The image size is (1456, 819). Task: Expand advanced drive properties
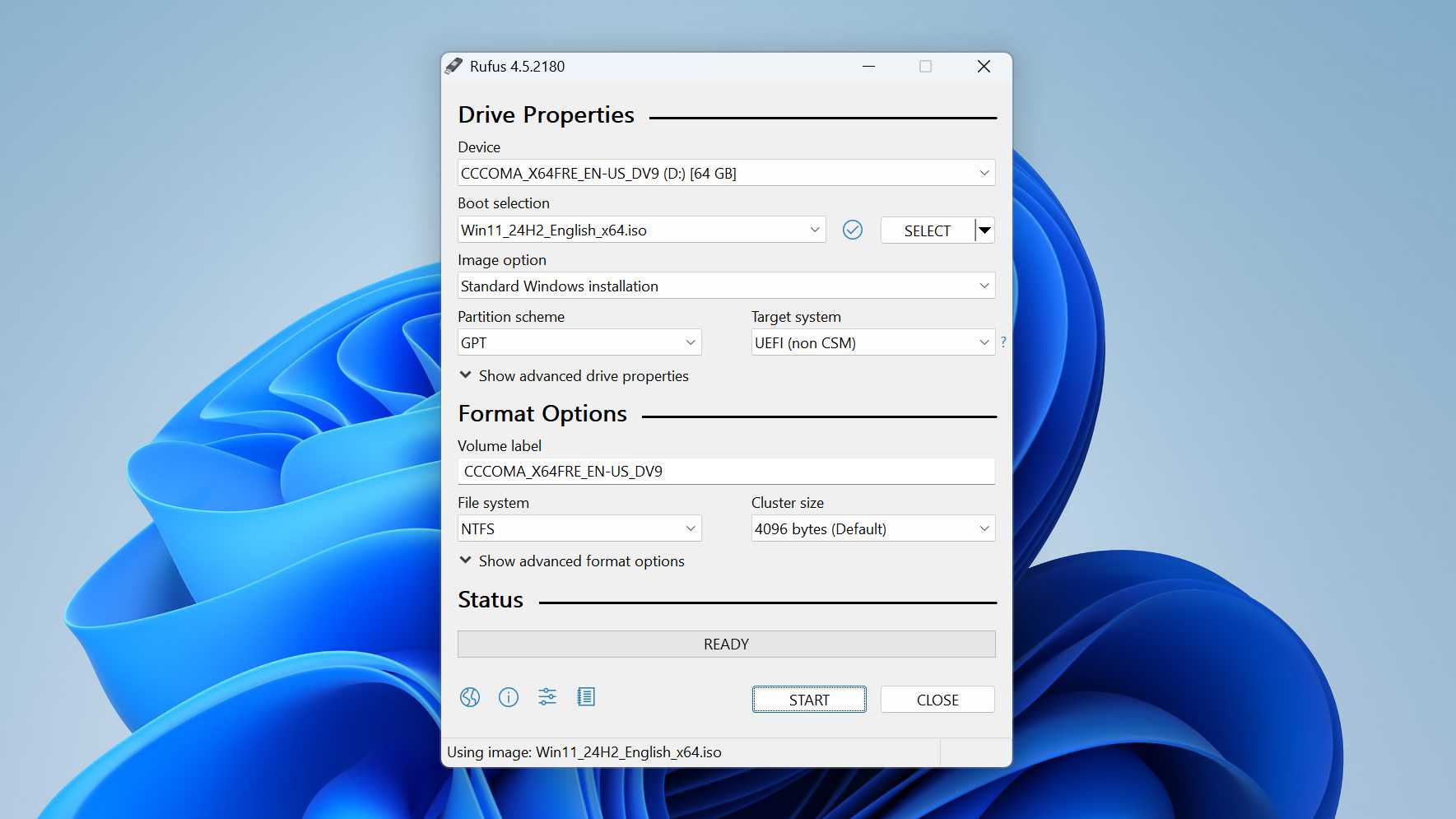[574, 376]
